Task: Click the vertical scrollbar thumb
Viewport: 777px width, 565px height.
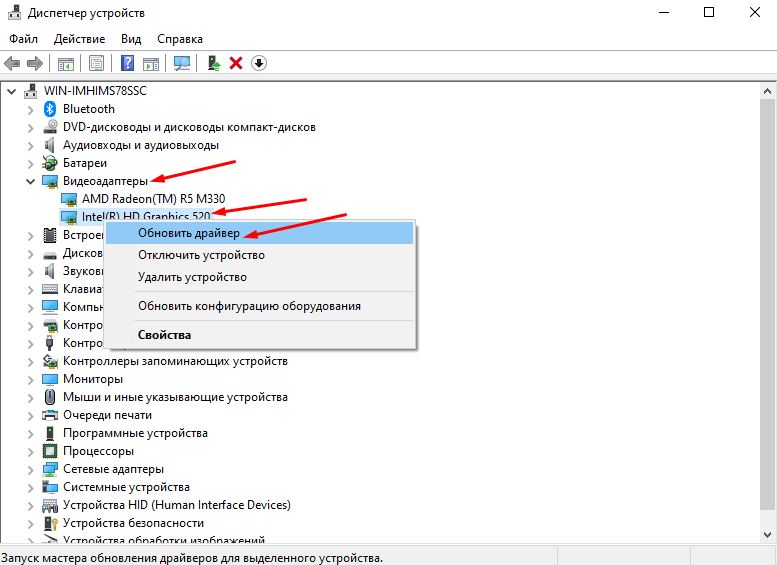Action: [x=768, y=304]
